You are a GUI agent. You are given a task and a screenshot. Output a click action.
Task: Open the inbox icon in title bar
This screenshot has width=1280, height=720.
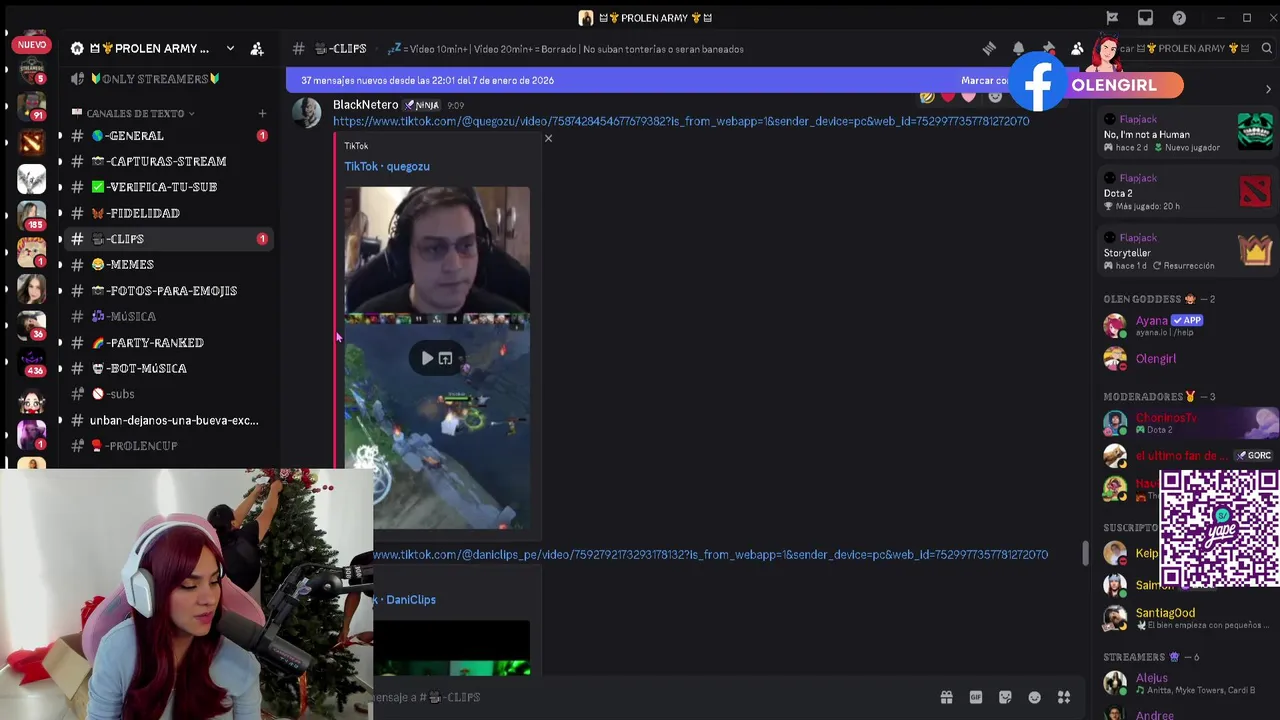[1145, 18]
